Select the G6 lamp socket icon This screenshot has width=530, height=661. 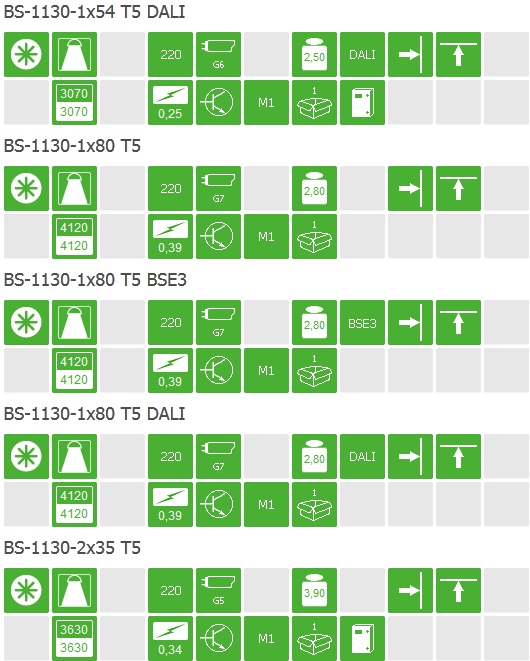click(x=218, y=54)
